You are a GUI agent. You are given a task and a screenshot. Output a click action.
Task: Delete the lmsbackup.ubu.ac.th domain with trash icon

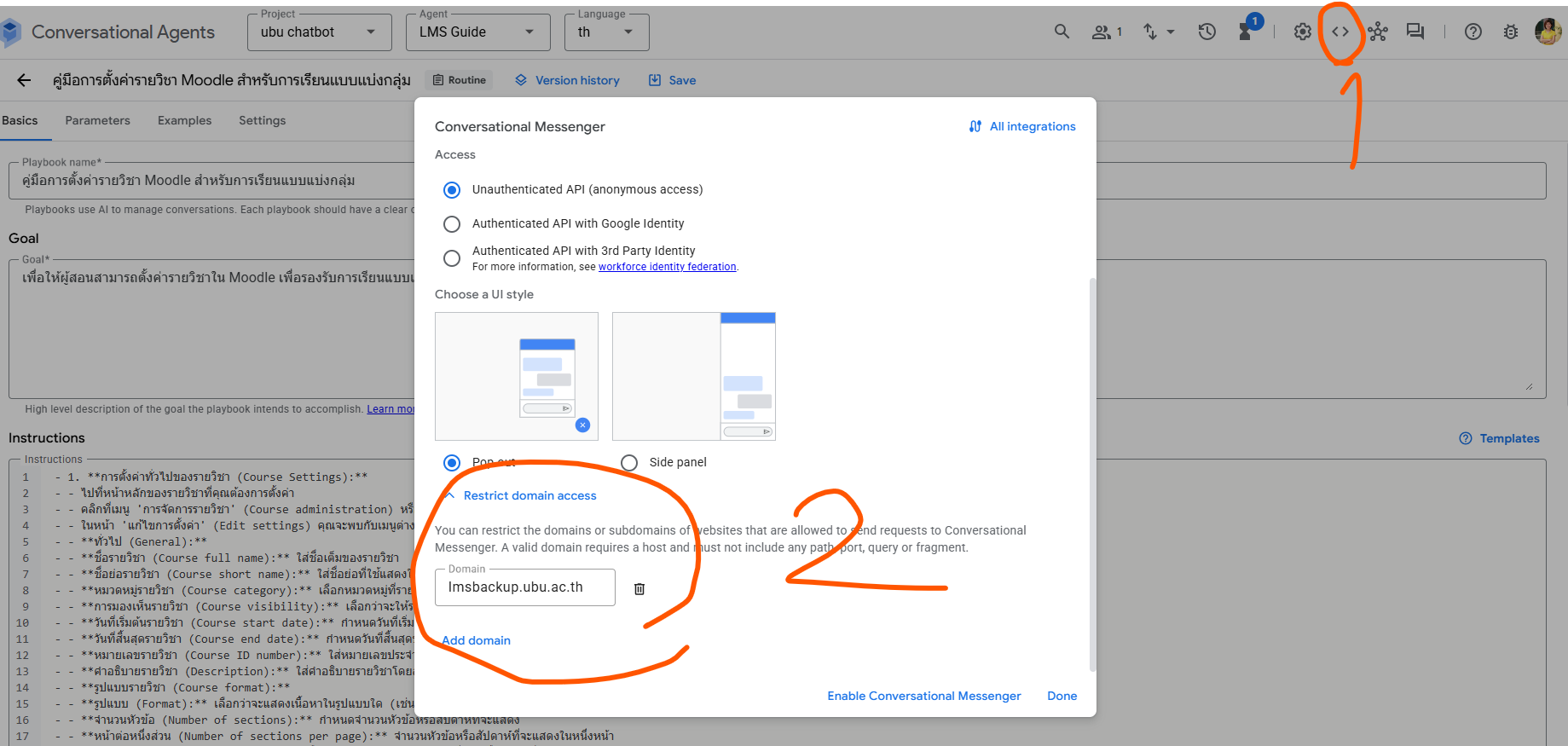click(639, 588)
